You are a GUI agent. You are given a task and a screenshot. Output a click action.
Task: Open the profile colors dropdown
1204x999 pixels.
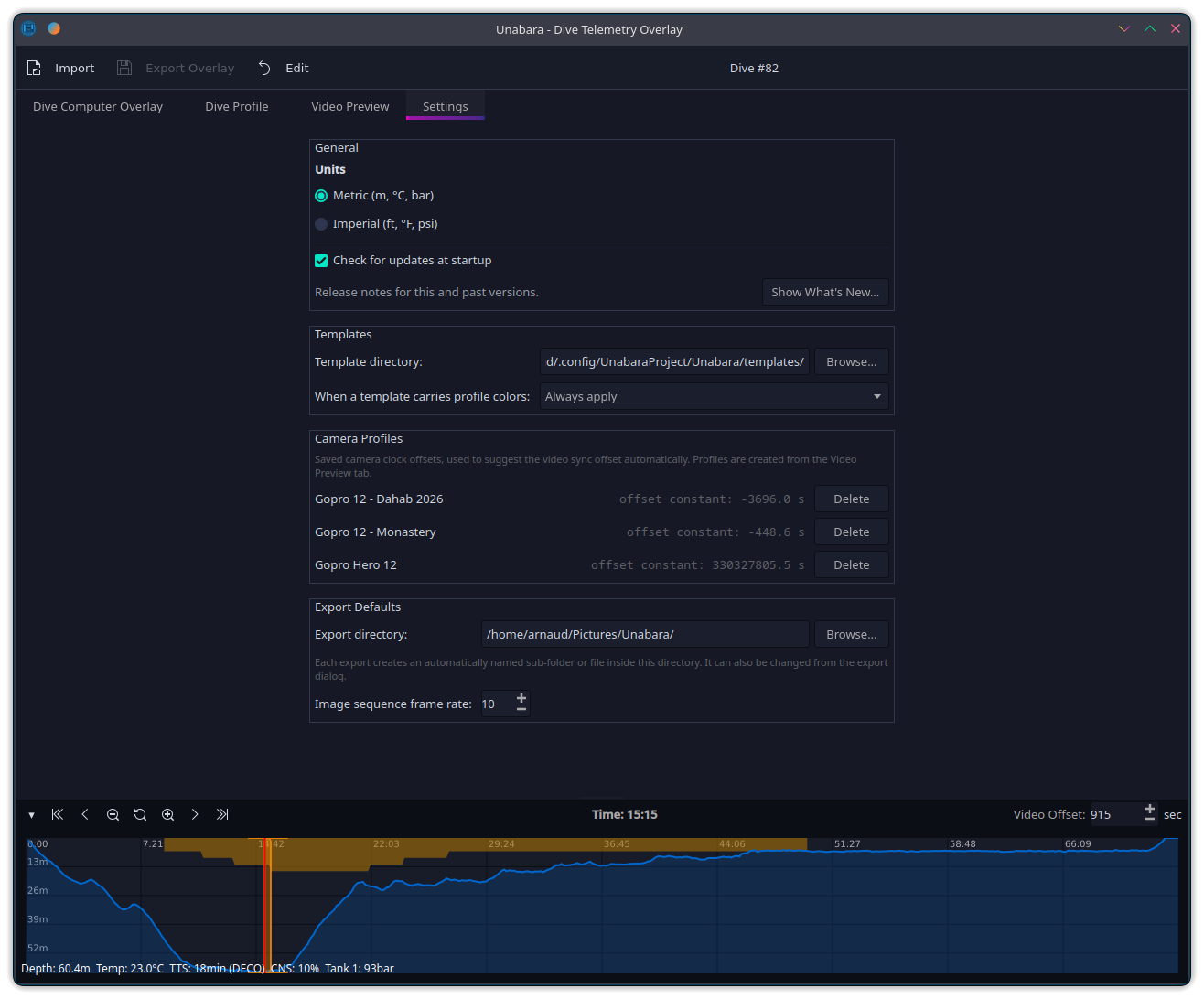point(714,396)
